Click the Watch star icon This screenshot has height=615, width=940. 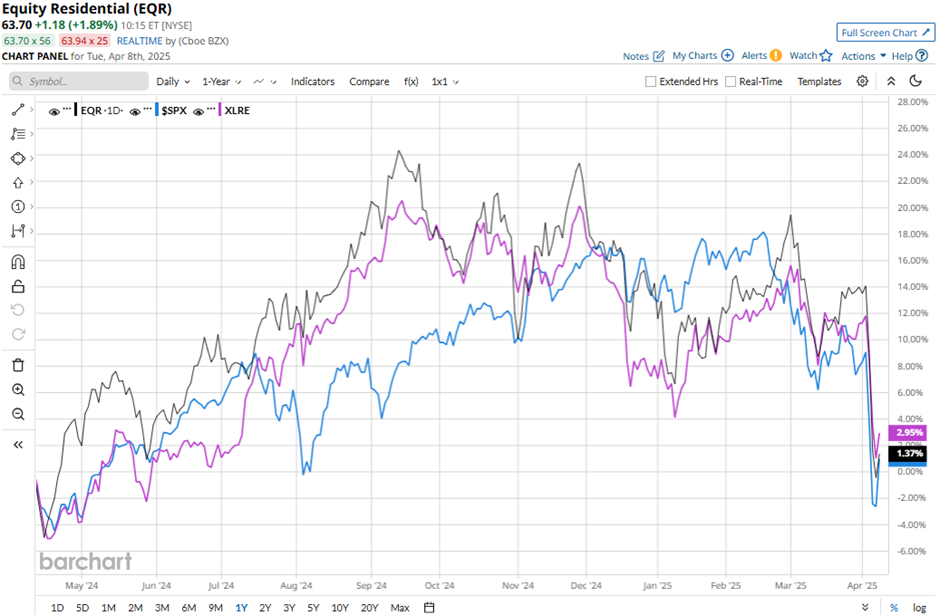click(x=826, y=56)
